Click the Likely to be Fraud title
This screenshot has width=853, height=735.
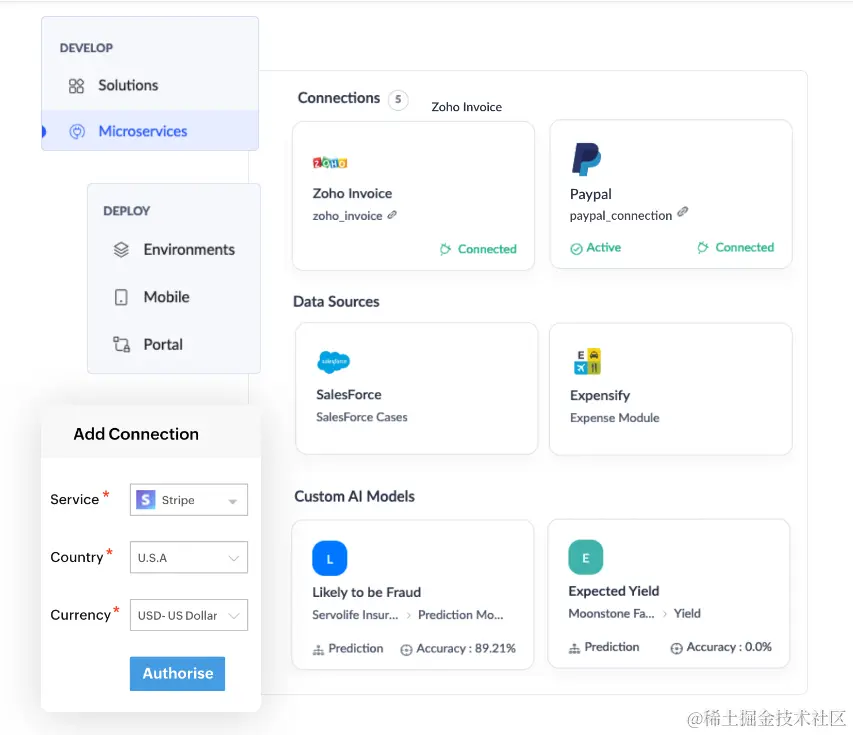367,592
